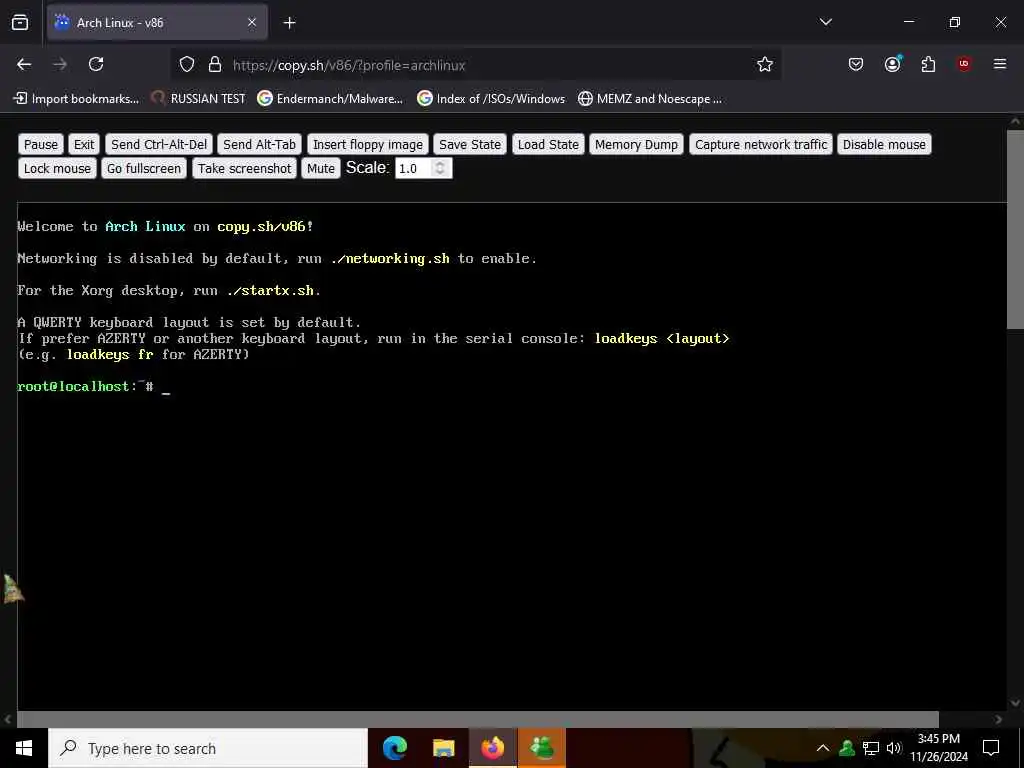
Task: Open network tray icon
Action: tap(871, 748)
